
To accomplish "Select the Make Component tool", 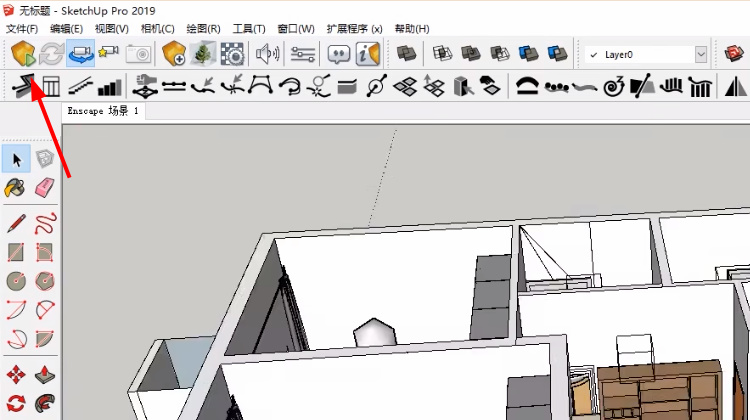I will click(x=45, y=159).
